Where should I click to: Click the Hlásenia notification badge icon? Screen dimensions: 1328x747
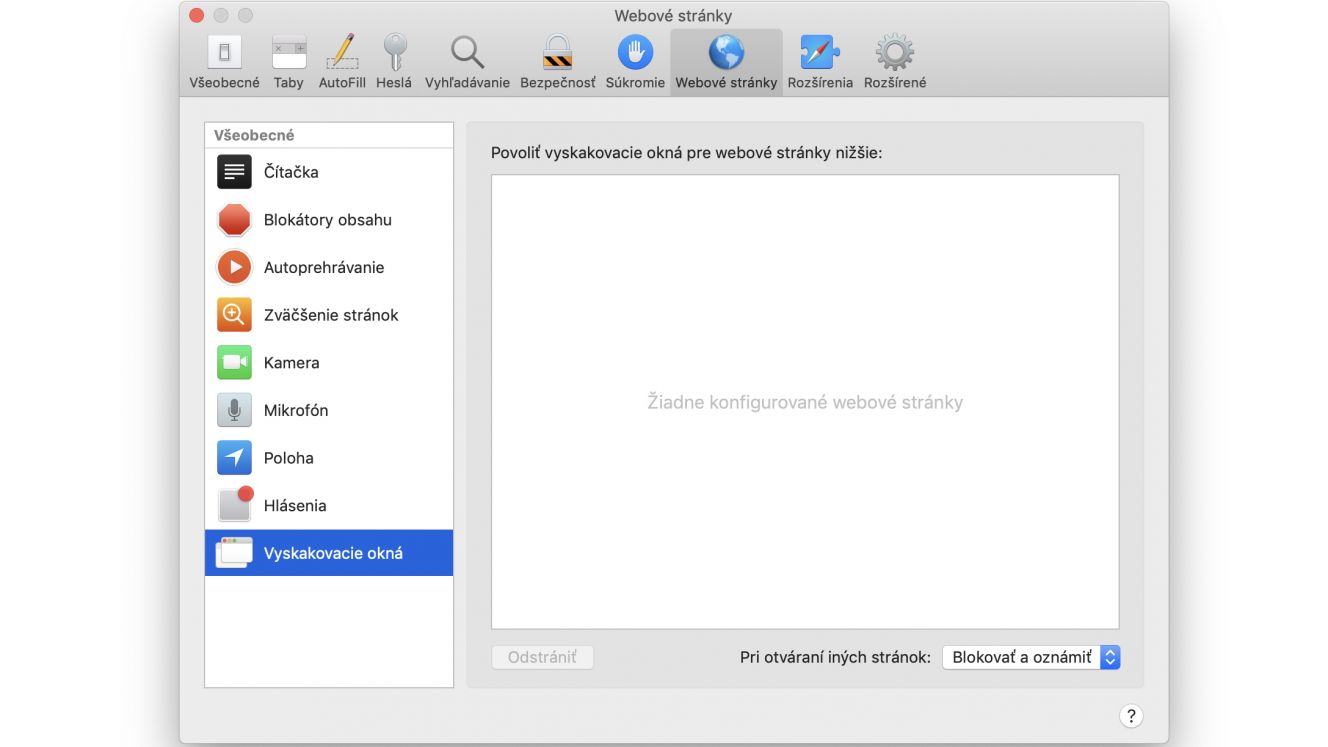(x=235, y=504)
